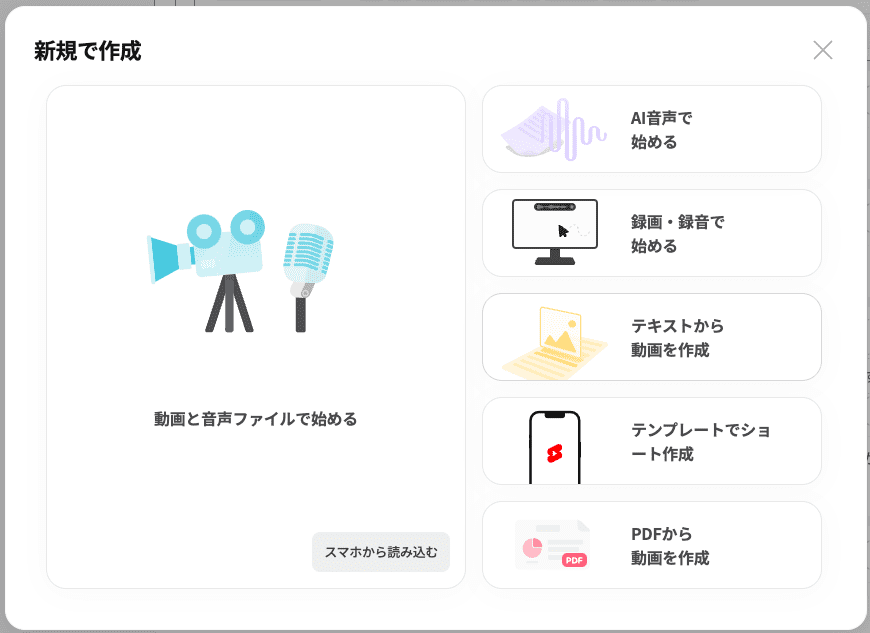Click the yellow text-to-video picture icon

click(555, 338)
